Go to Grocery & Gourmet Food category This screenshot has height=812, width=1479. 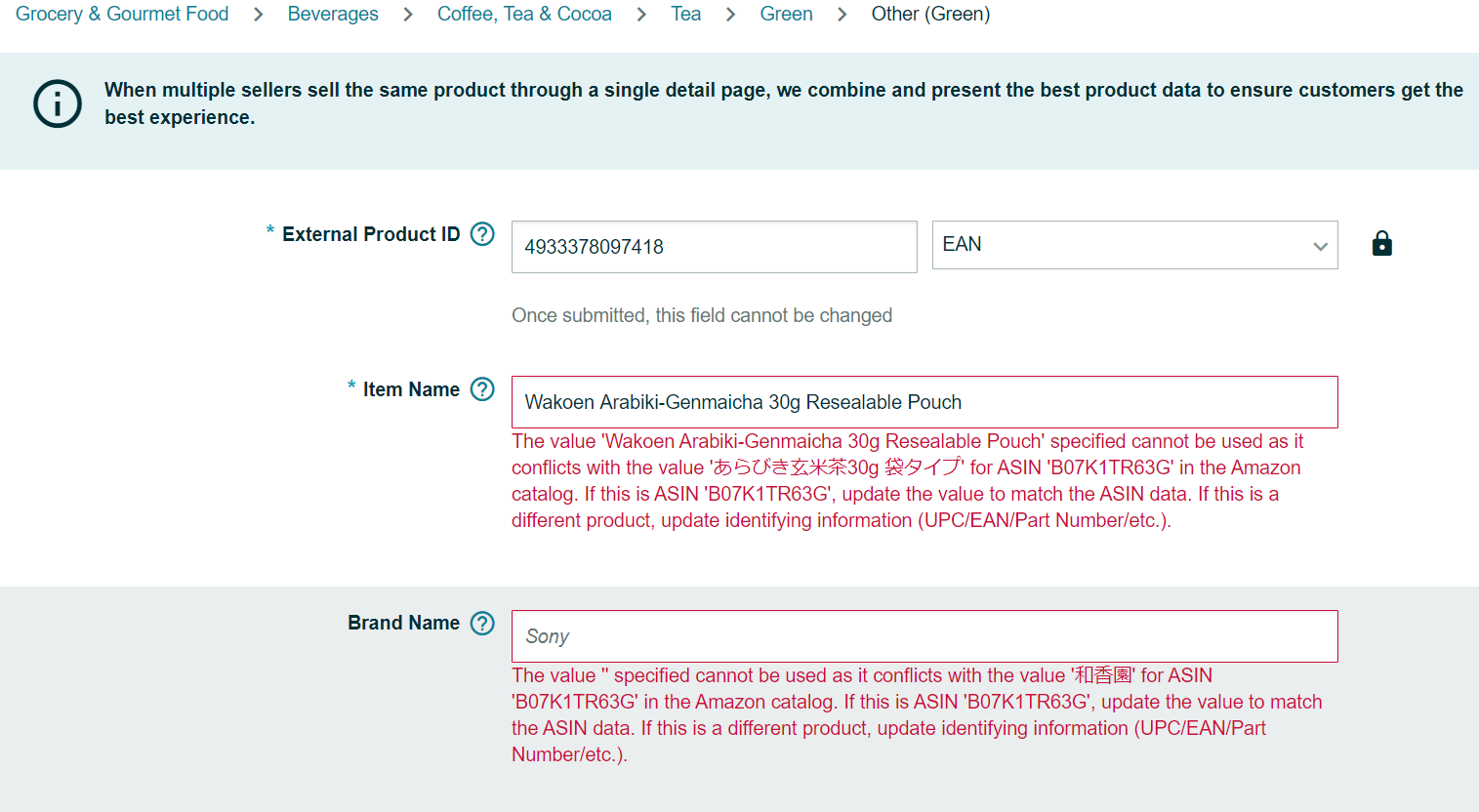[122, 14]
